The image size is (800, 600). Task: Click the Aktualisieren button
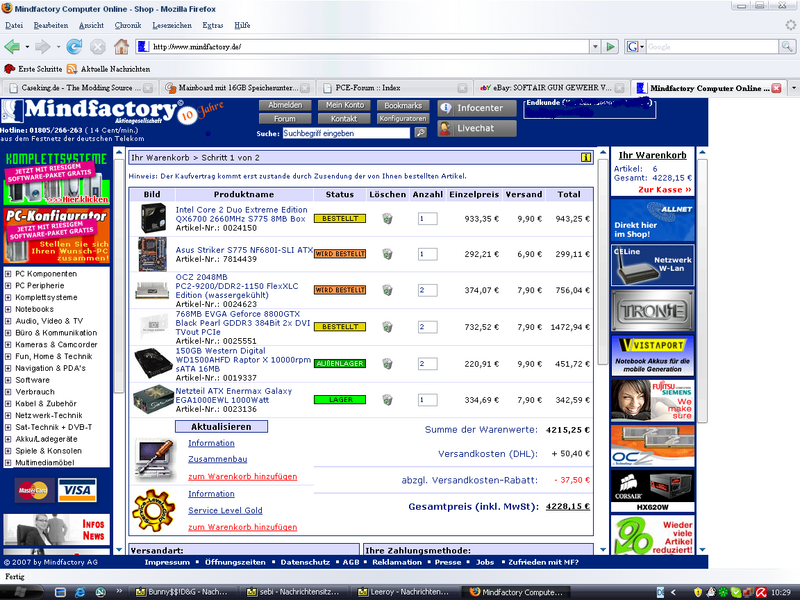pos(221,427)
